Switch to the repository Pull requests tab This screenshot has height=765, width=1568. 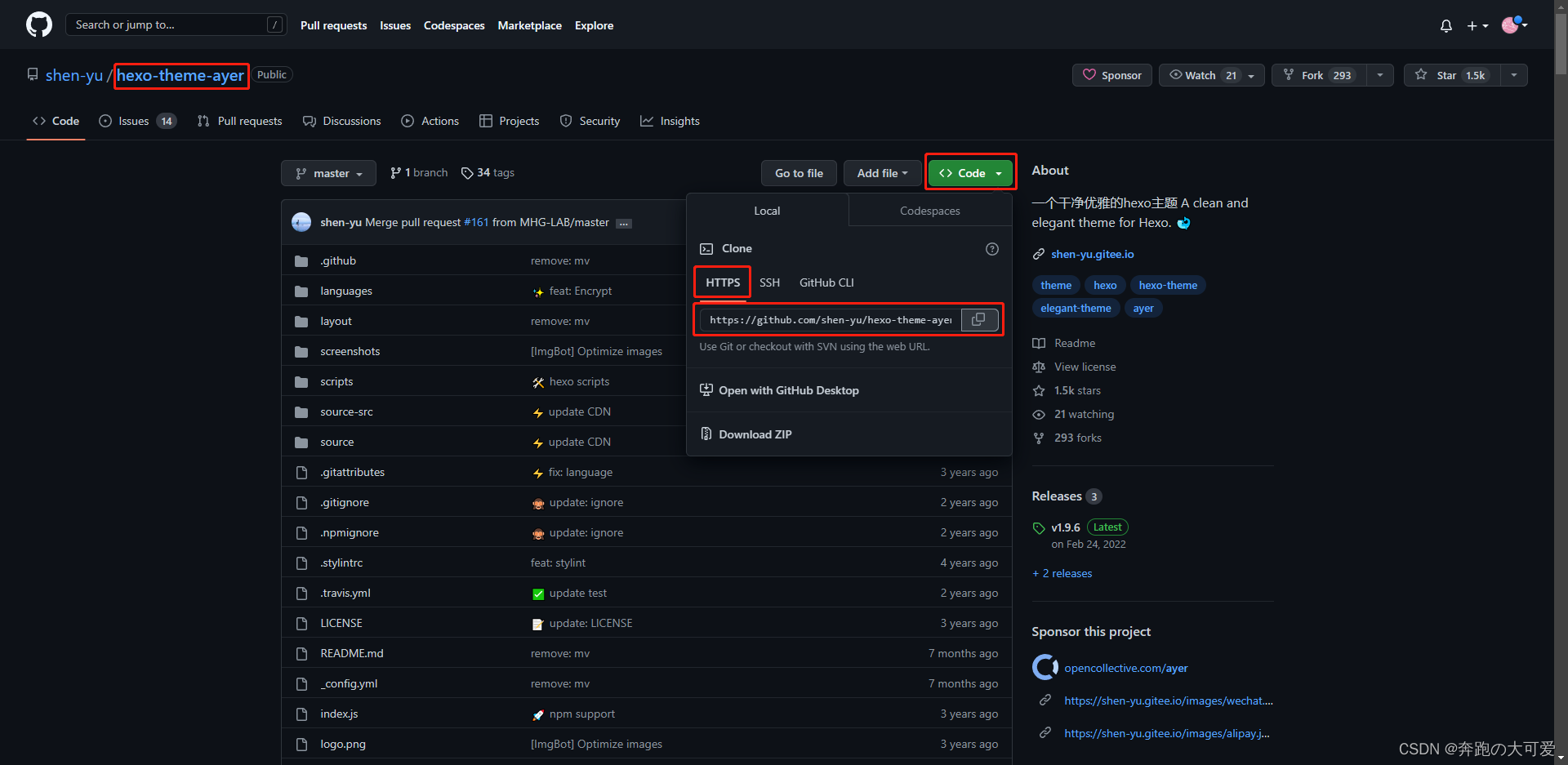pos(239,121)
